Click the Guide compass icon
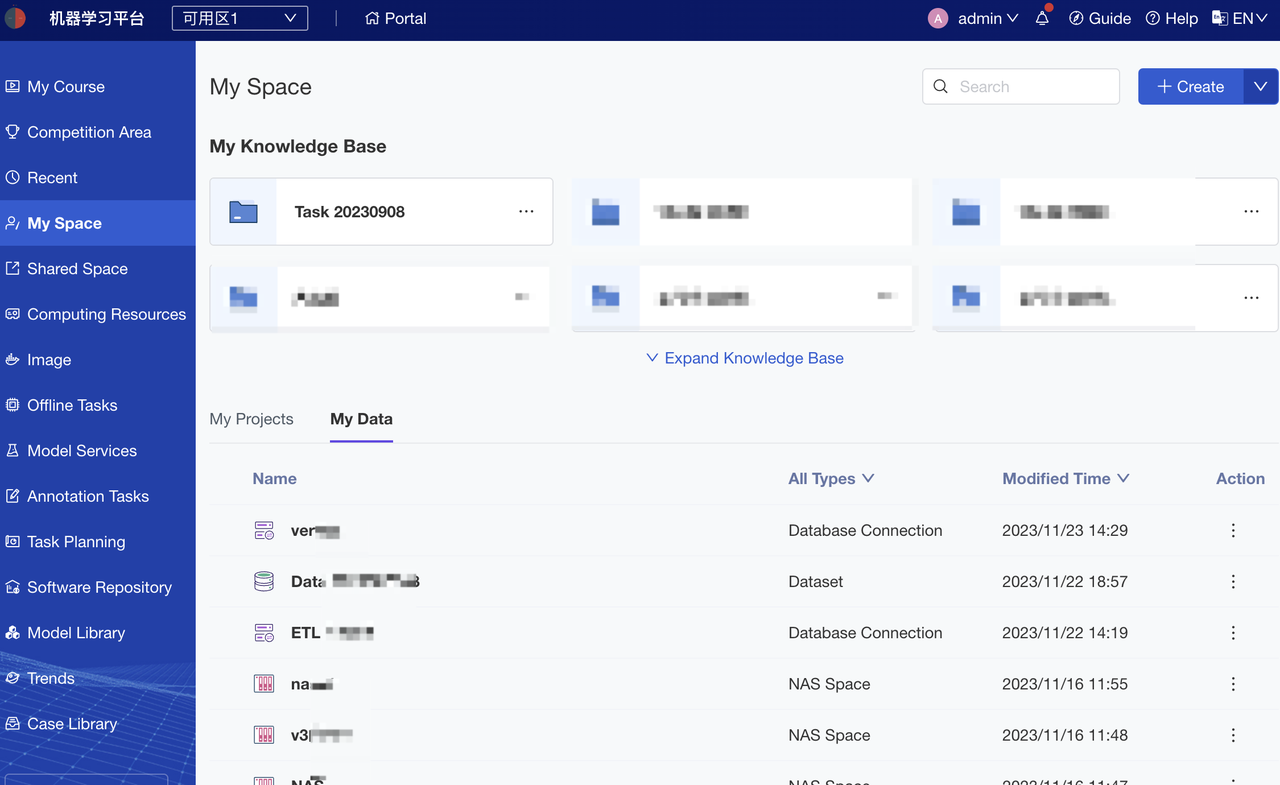 (1076, 18)
